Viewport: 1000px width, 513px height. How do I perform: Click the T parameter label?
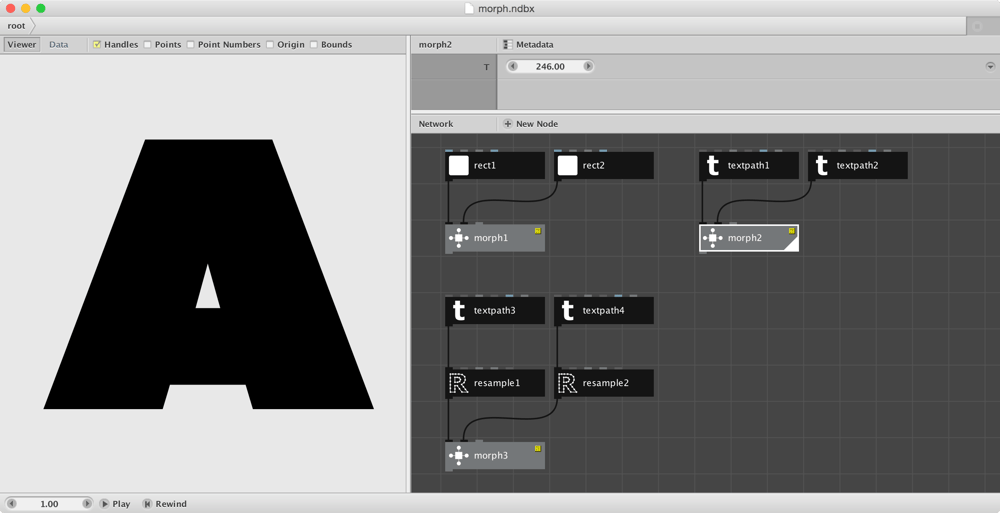487,67
